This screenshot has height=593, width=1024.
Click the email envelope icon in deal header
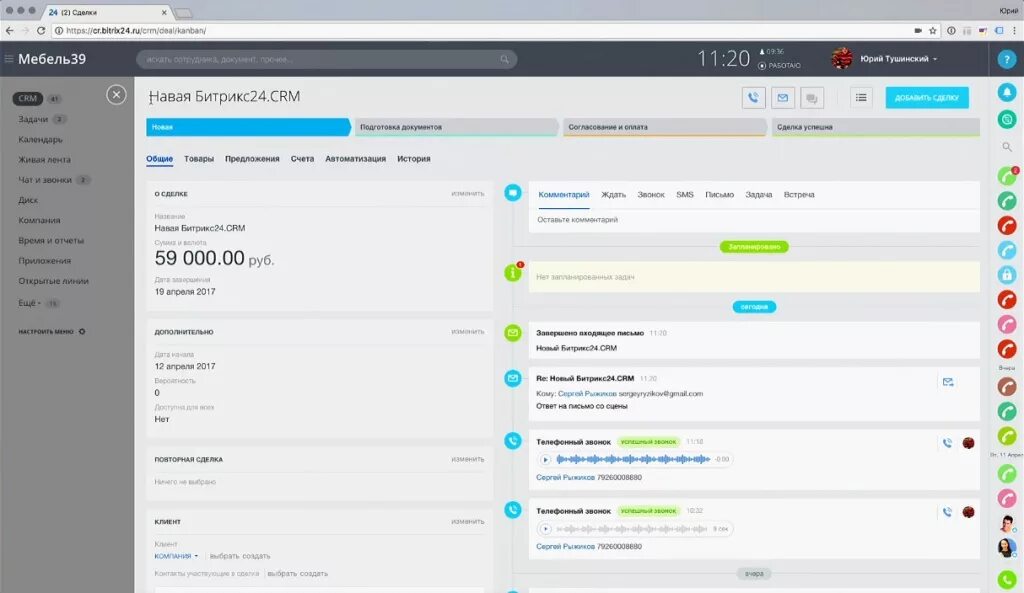coord(782,98)
